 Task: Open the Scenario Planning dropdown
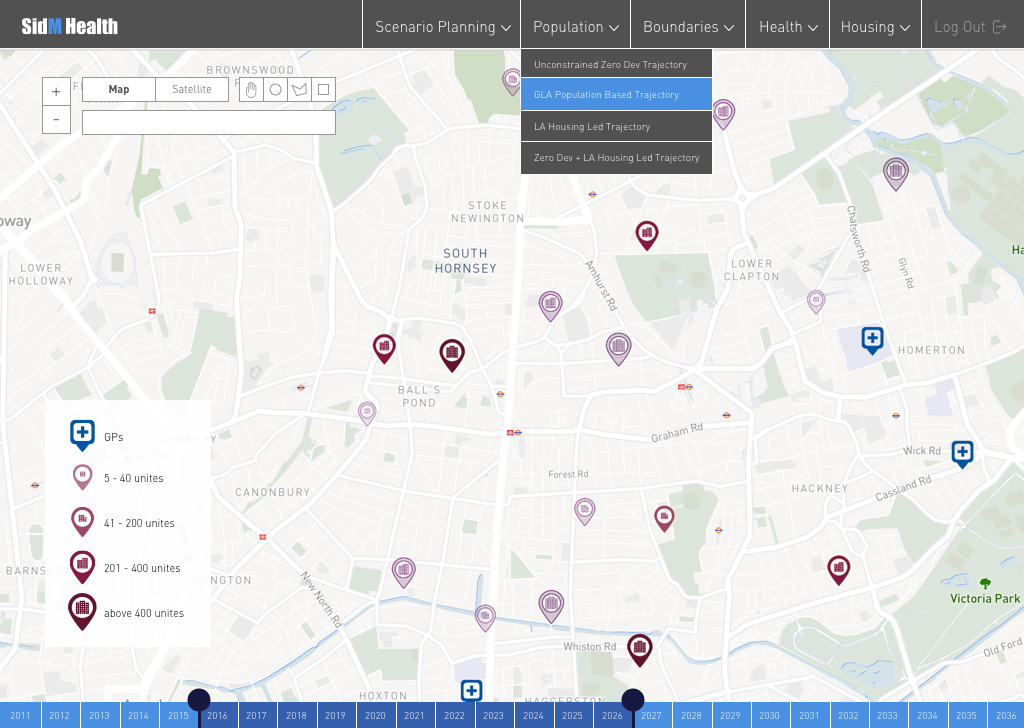[x=442, y=27]
